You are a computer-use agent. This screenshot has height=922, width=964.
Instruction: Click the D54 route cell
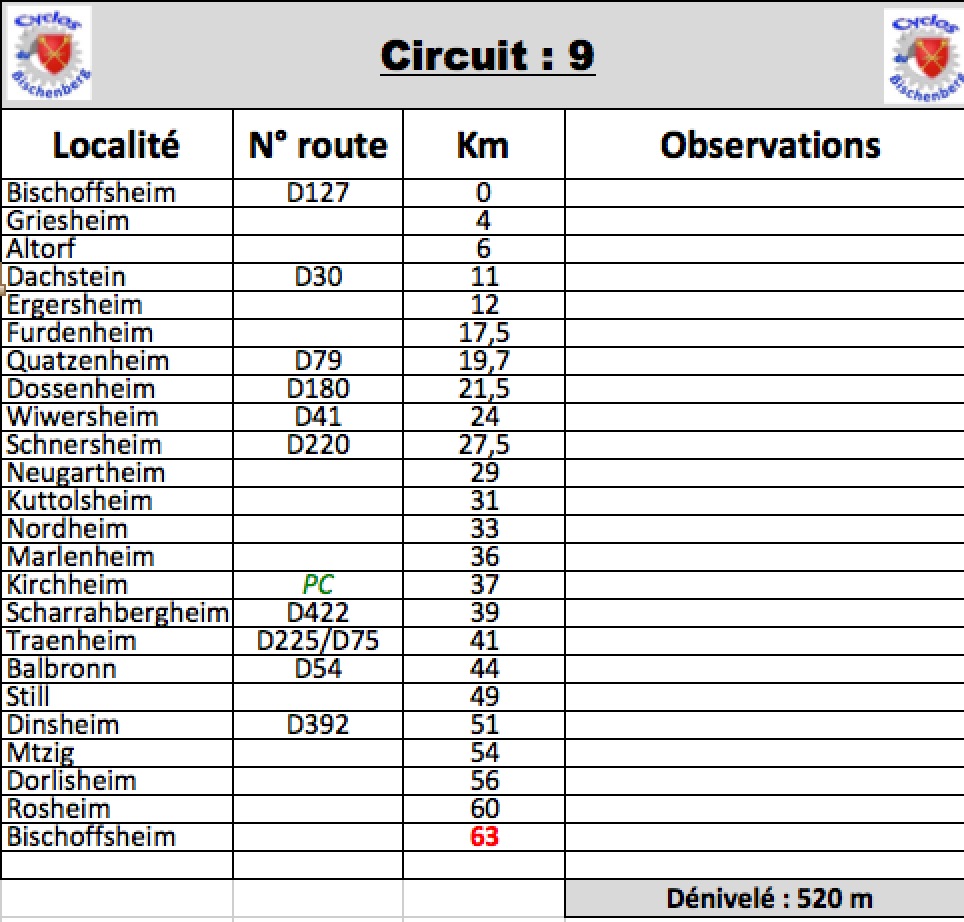[318, 669]
